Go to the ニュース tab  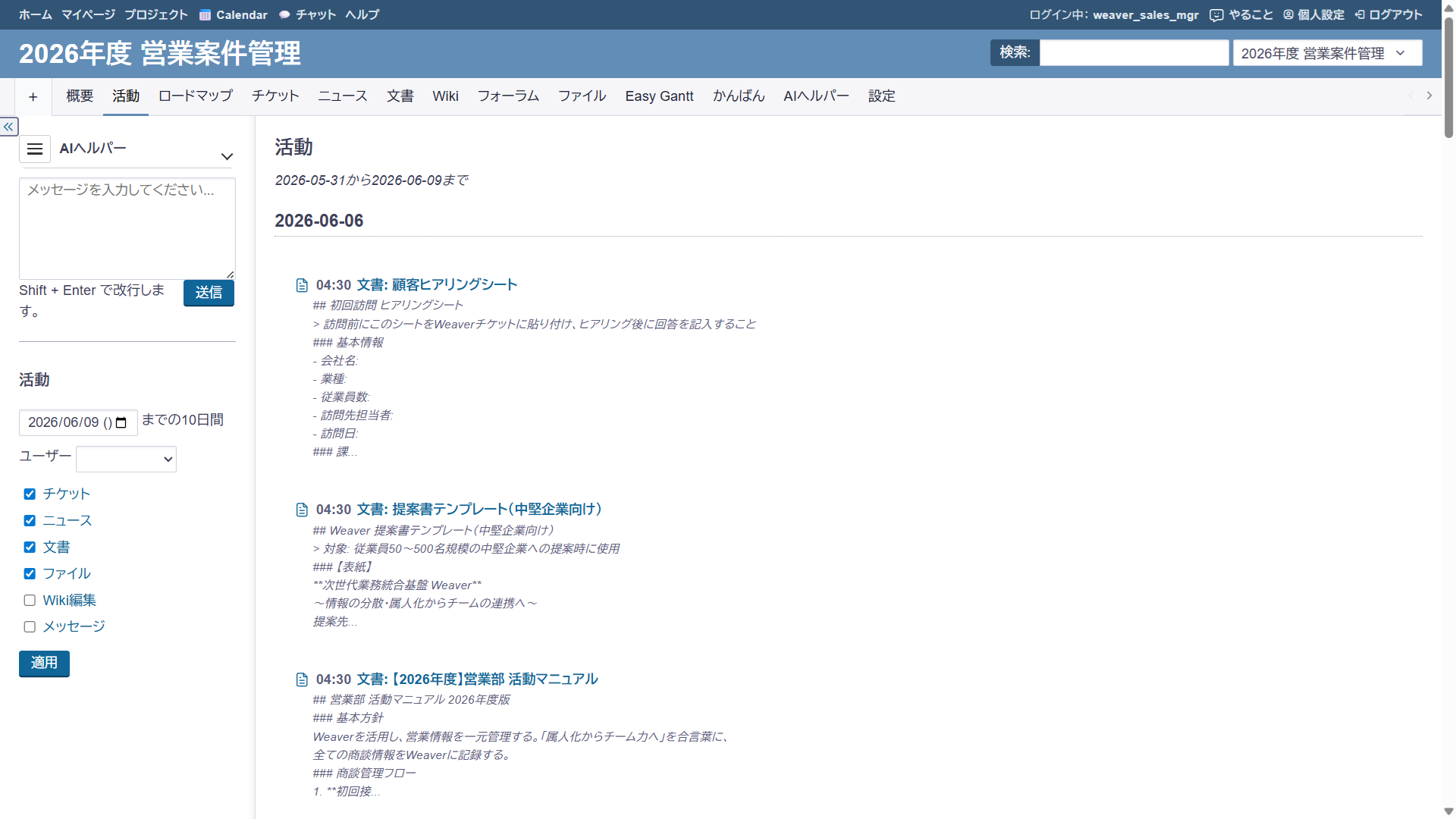click(x=343, y=96)
